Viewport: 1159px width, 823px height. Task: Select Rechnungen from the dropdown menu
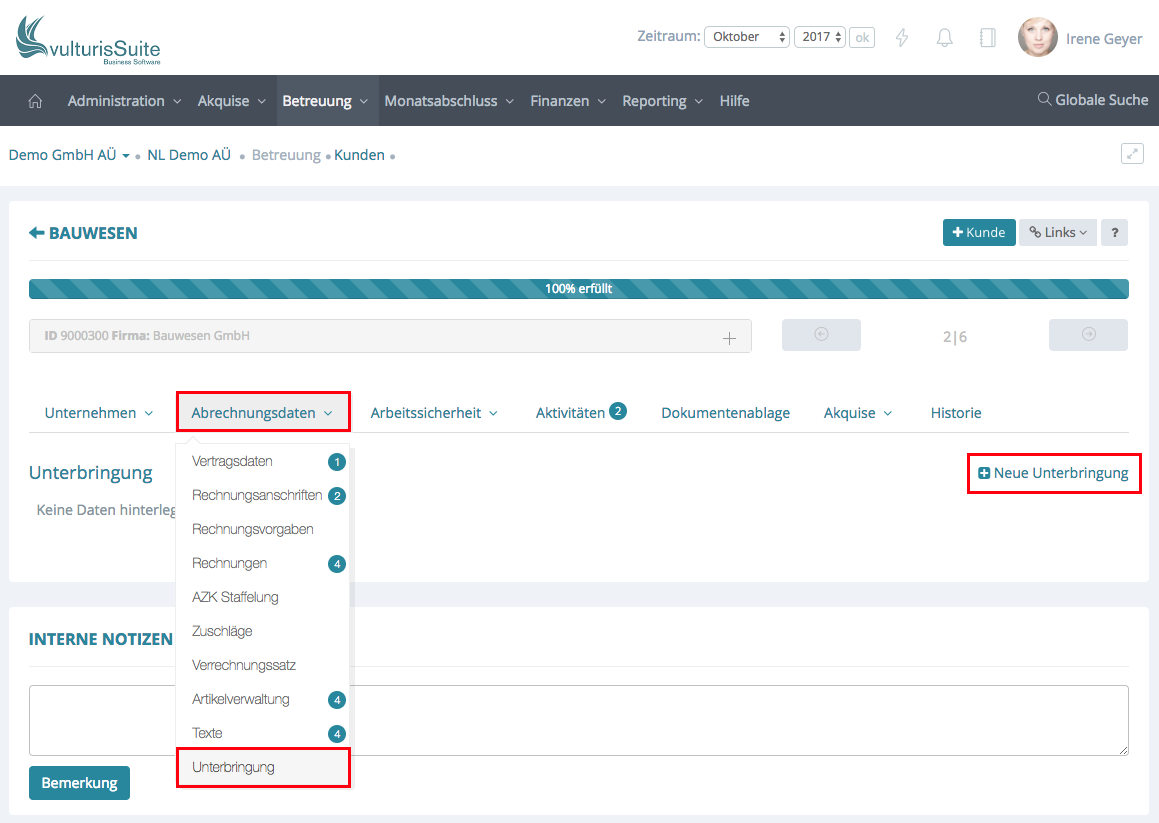tap(229, 563)
